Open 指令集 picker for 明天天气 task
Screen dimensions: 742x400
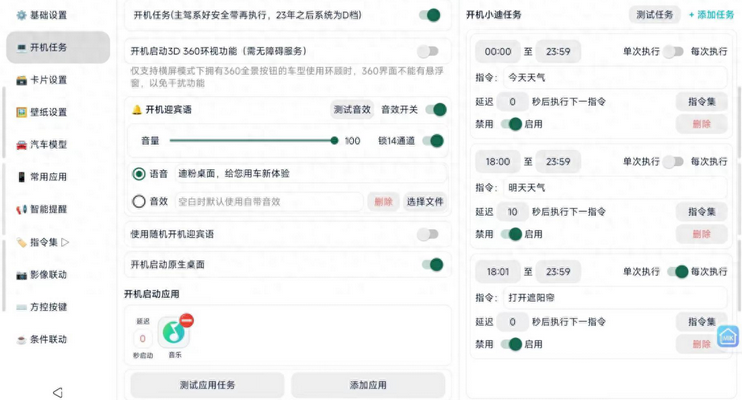pyautogui.click(x=701, y=212)
